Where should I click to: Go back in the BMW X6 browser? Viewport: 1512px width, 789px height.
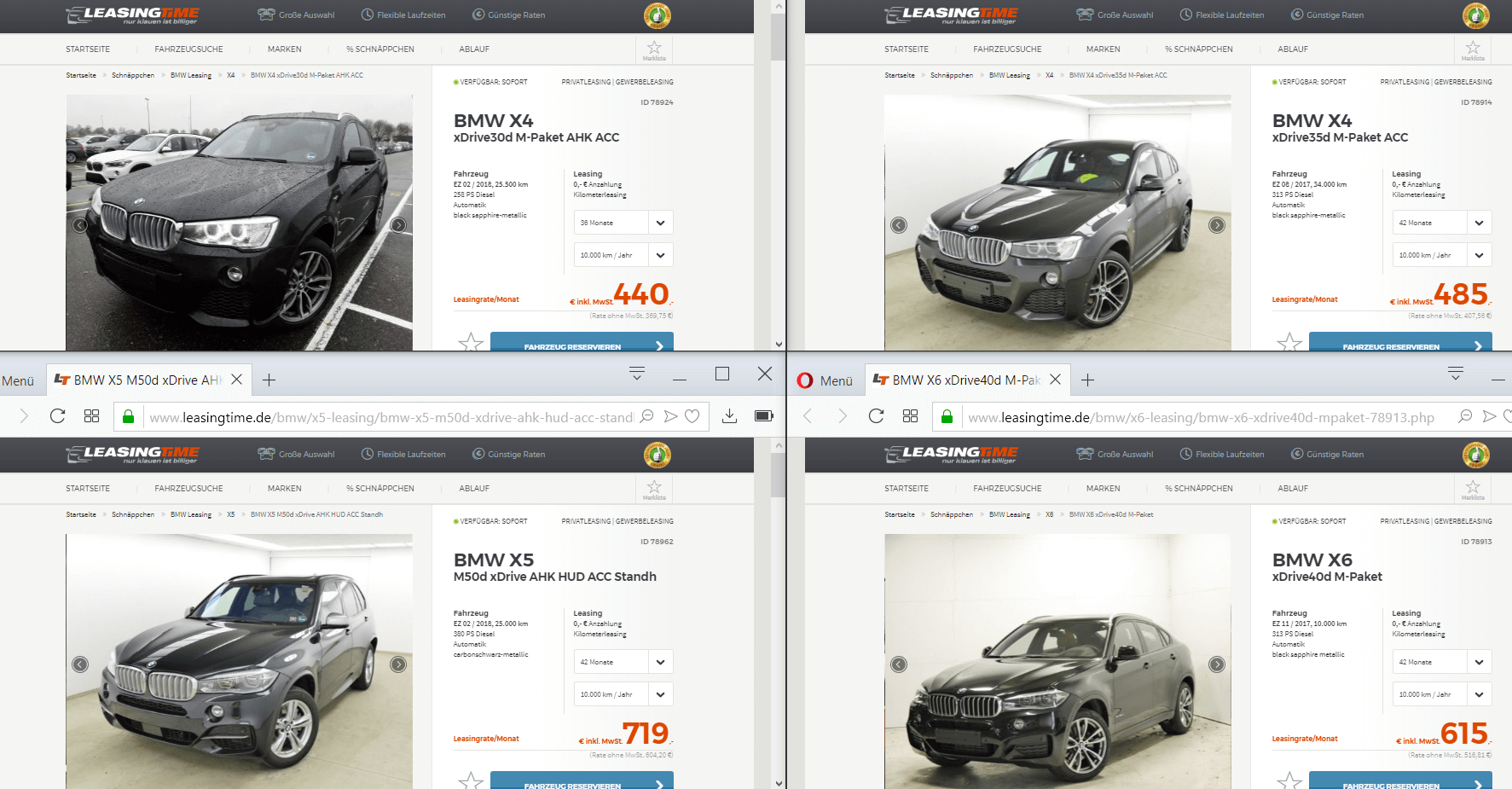808,416
